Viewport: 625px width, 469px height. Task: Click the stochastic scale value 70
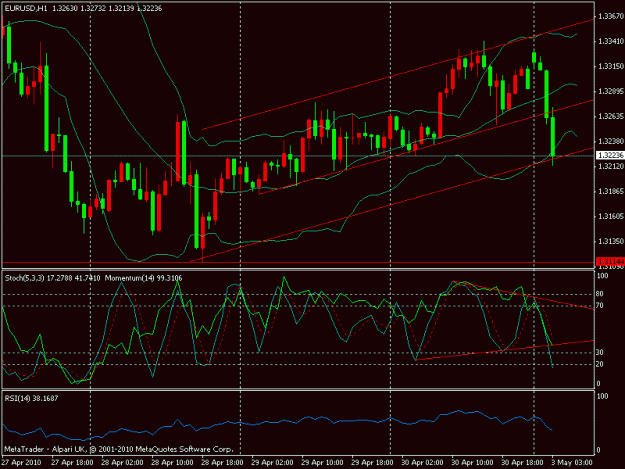tap(601, 306)
